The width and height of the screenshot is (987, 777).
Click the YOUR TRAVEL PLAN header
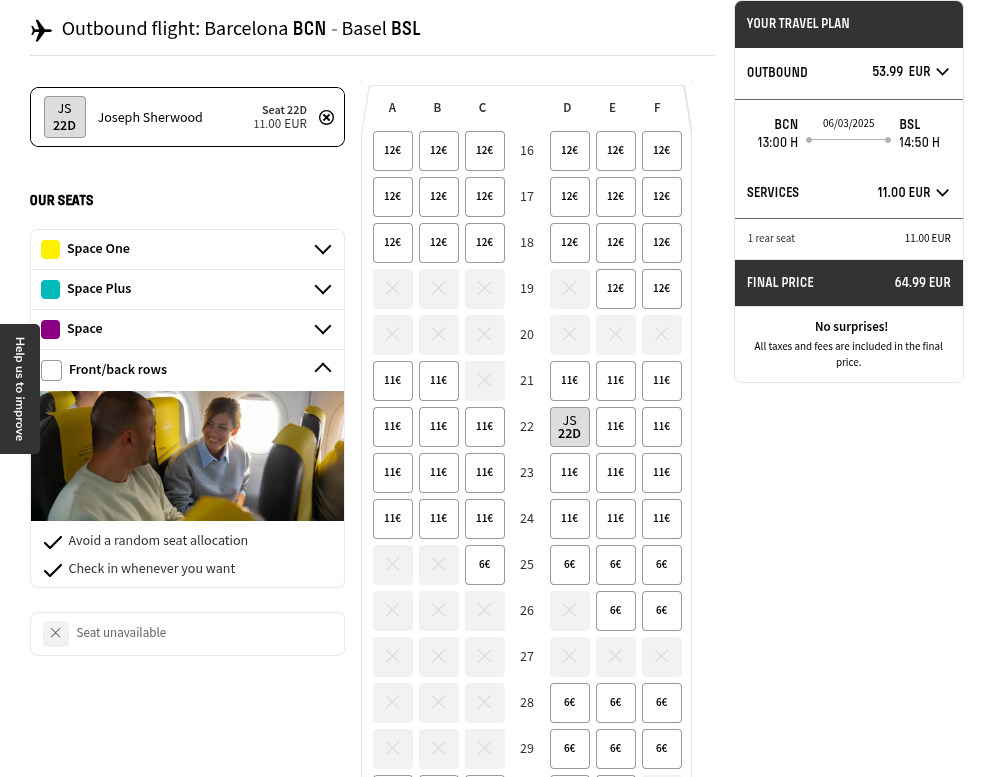click(849, 24)
